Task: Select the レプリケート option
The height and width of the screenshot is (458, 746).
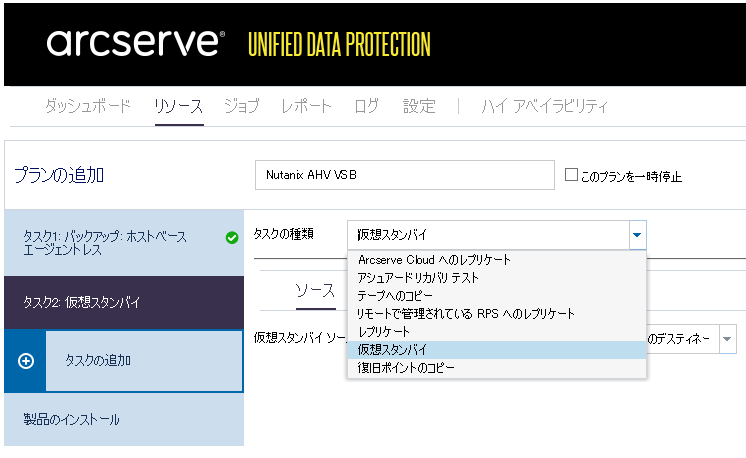Action: [497, 332]
